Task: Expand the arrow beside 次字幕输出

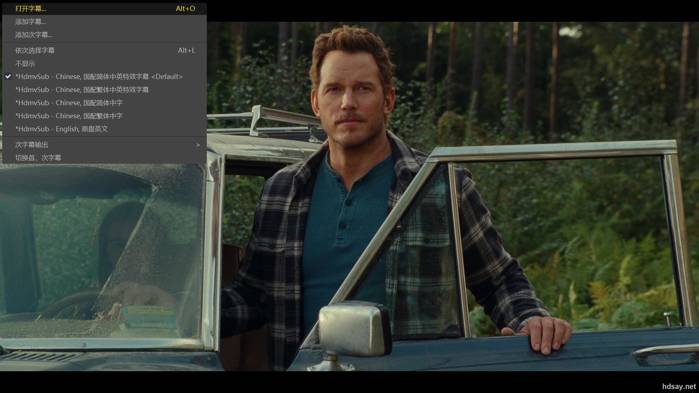Action: (198, 144)
